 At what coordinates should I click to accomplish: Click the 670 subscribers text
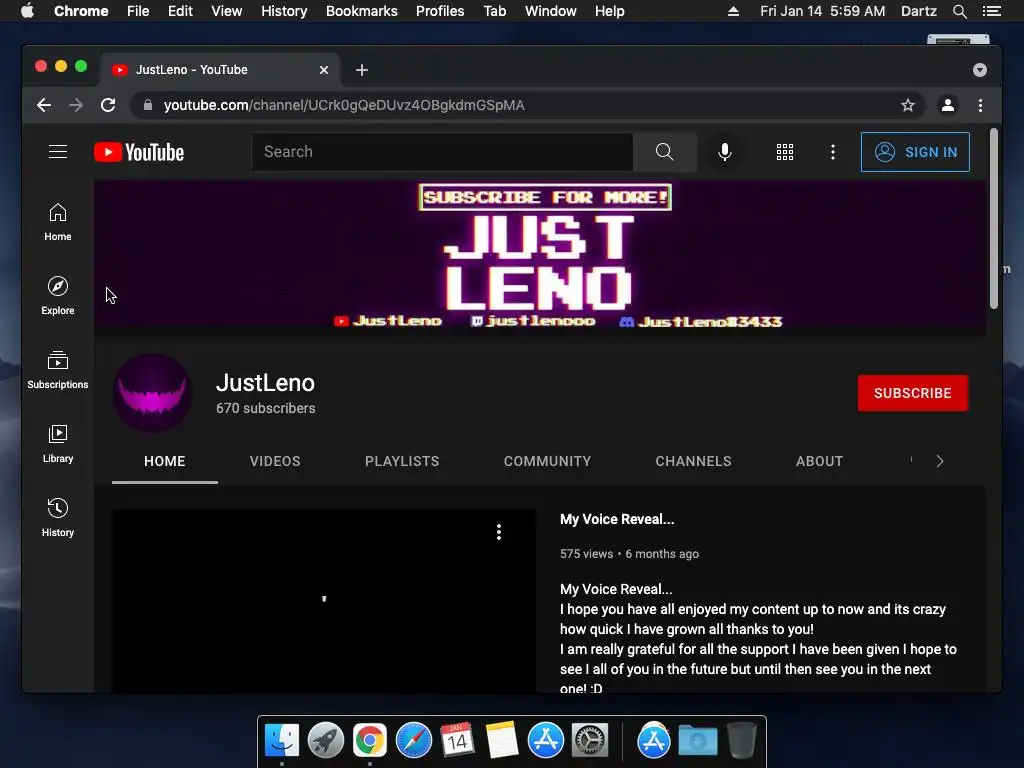266,408
